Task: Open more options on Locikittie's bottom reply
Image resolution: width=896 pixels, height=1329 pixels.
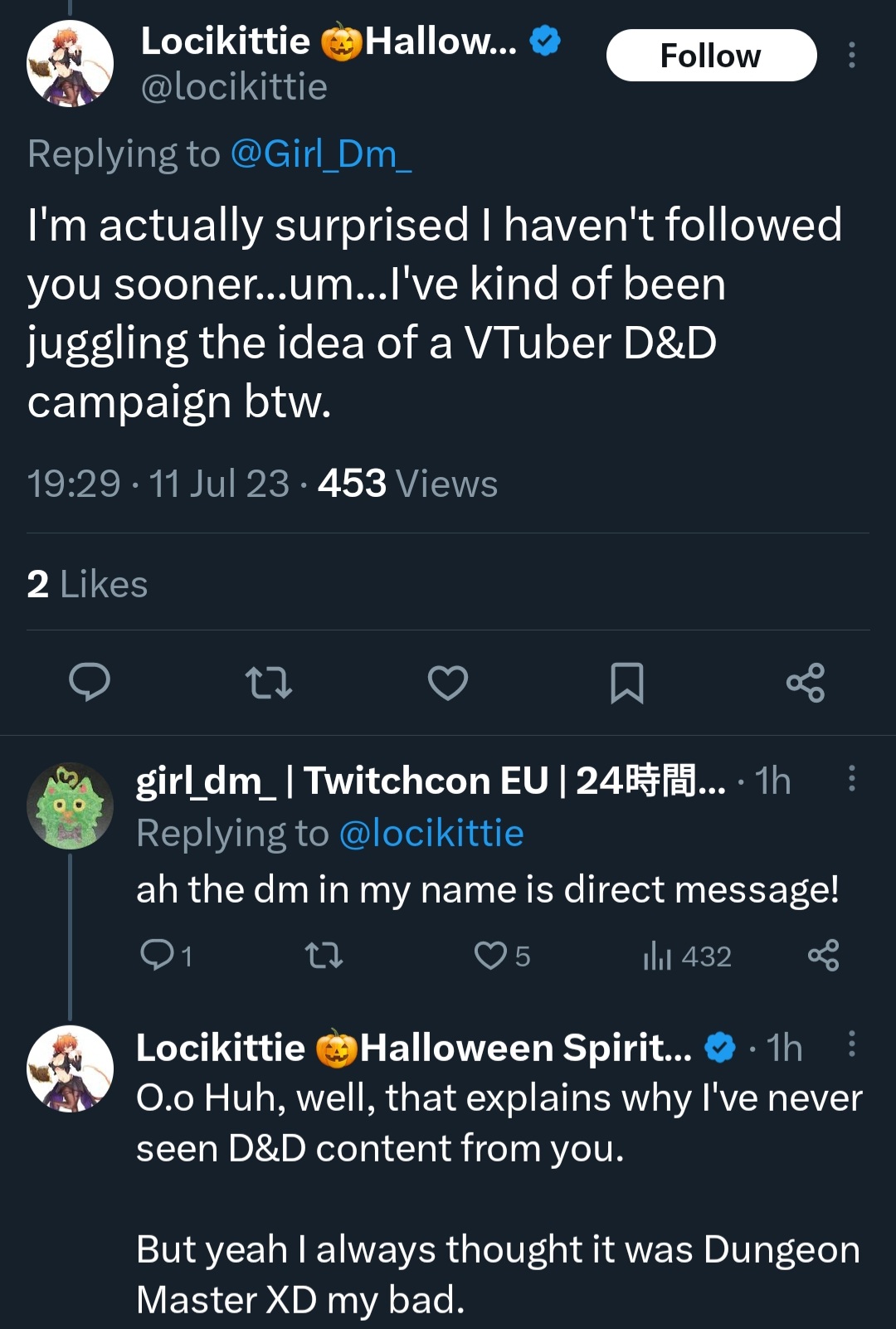Action: click(x=851, y=1044)
